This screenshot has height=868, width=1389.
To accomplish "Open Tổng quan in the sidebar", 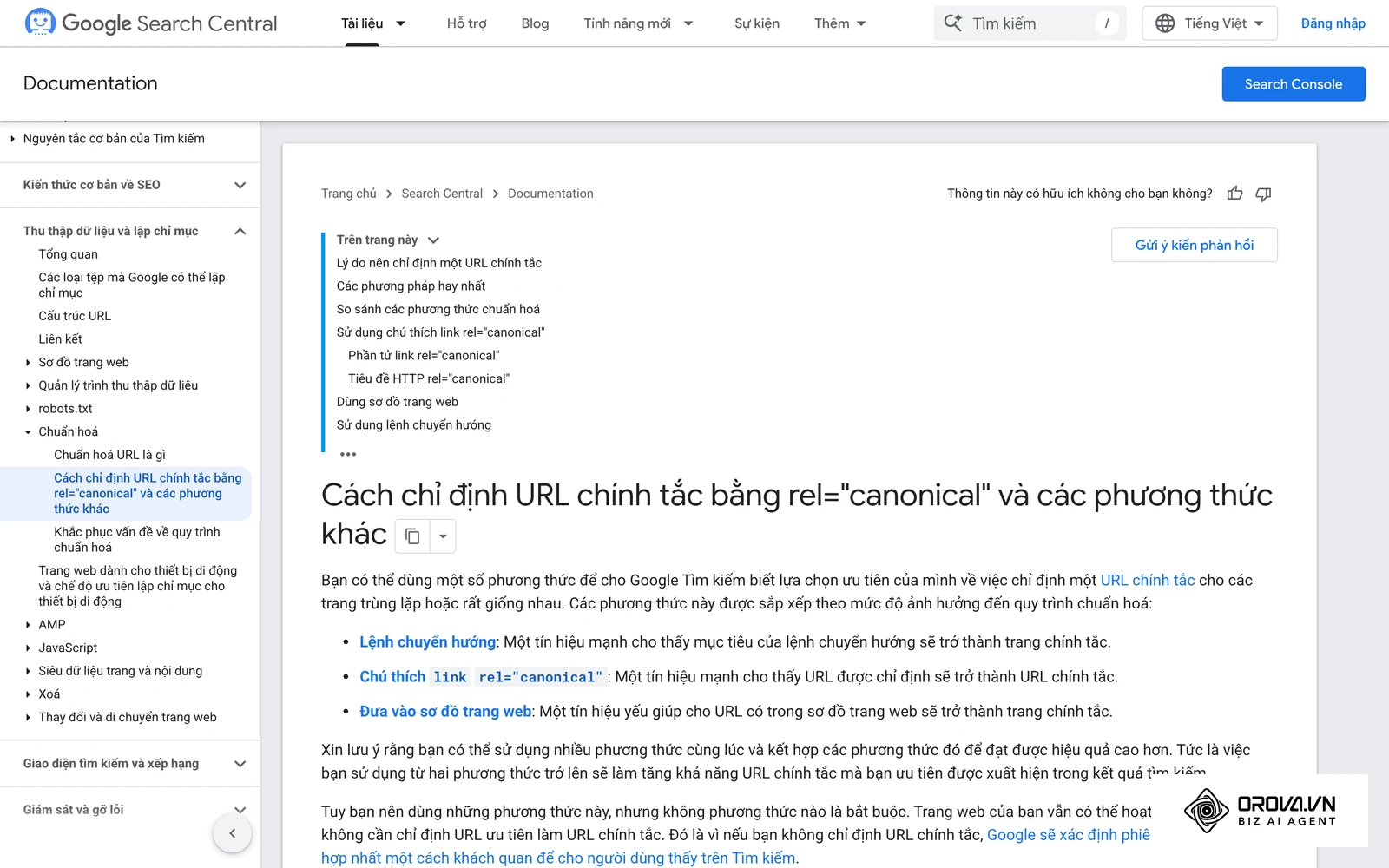I will click(x=68, y=254).
